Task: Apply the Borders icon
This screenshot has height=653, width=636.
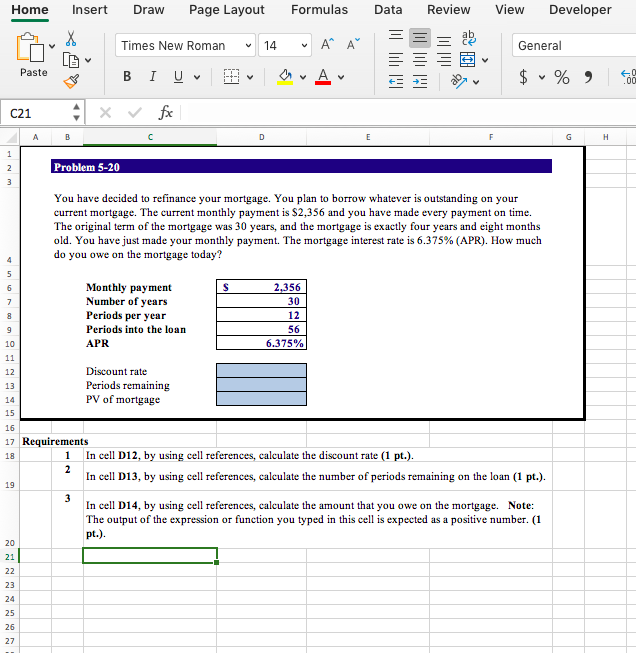Action: pyautogui.click(x=232, y=77)
